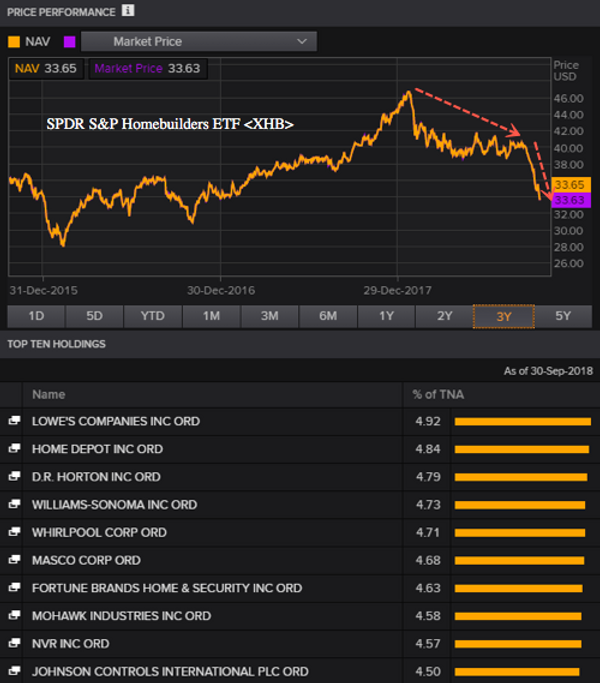The width and height of the screenshot is (600, 683).
Task: Select the 2Y time range
Action: [445, 316]
